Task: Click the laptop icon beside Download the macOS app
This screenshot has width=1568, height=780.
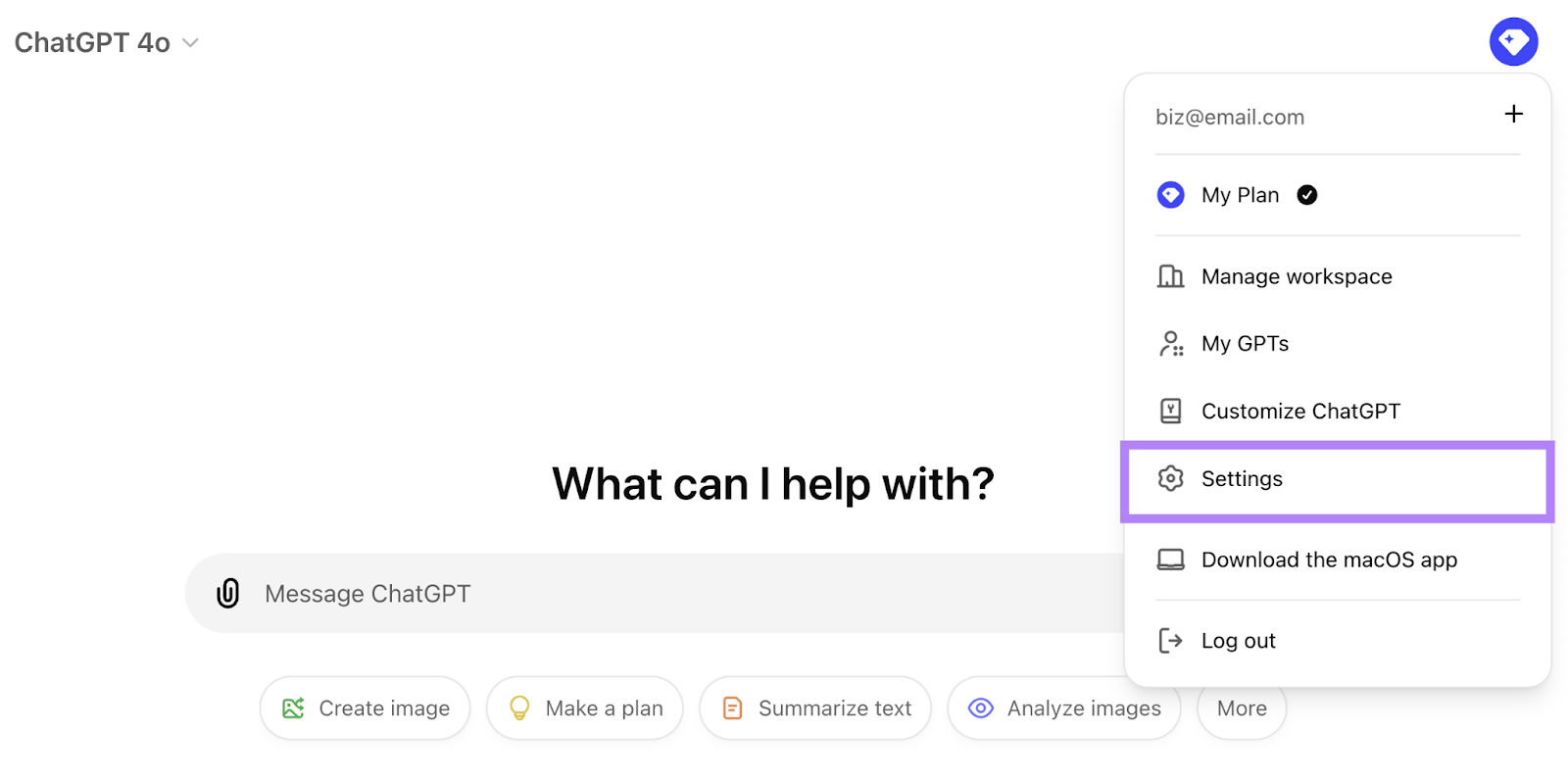Action: click(1170, 560)
